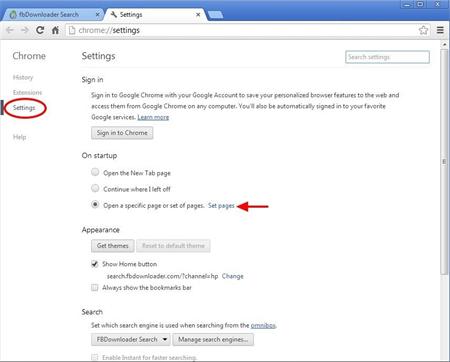Go to the home page icon
This screenshot has height=362, width=450.
click(55, 30)
